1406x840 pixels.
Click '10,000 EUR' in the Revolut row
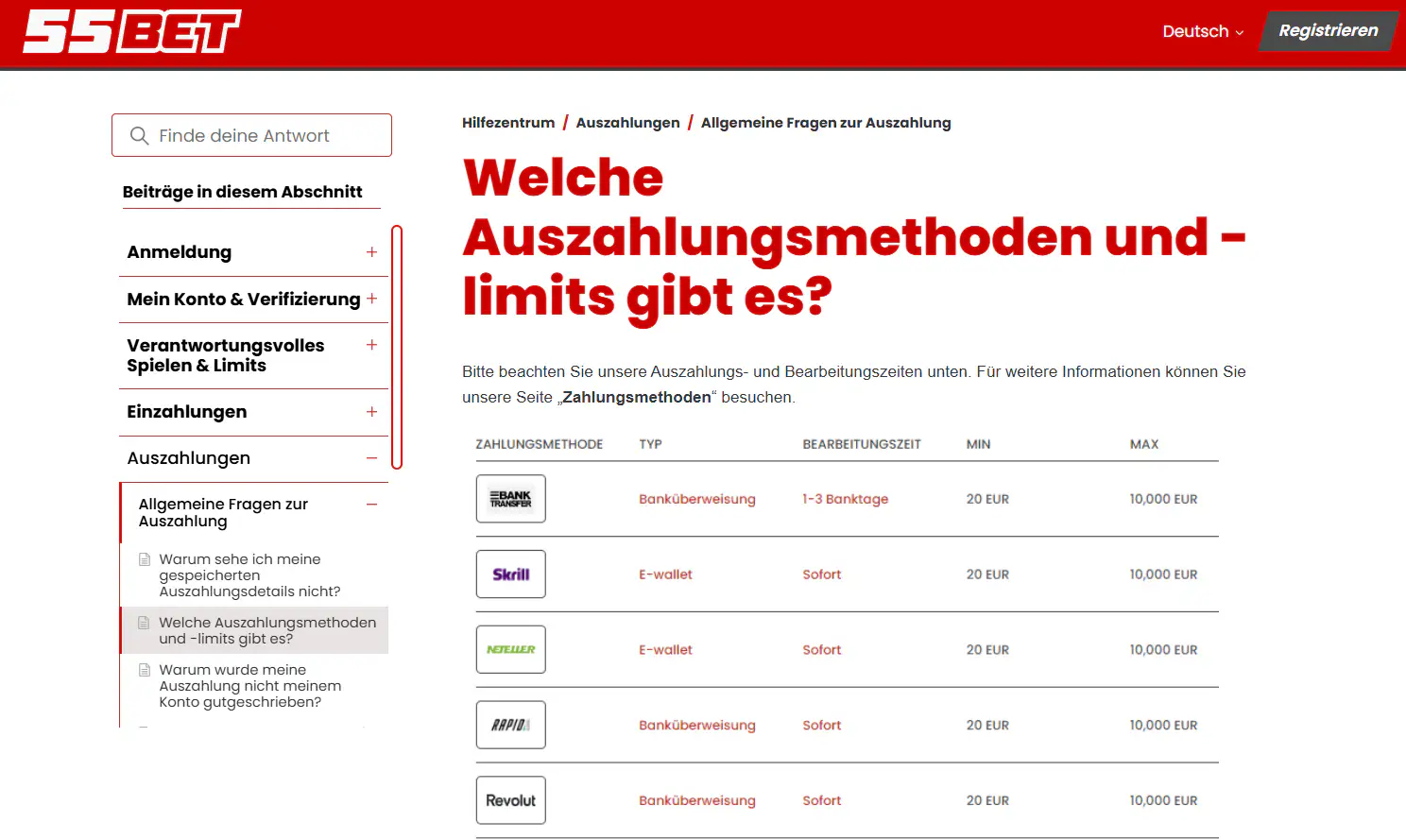point(1163,800)
